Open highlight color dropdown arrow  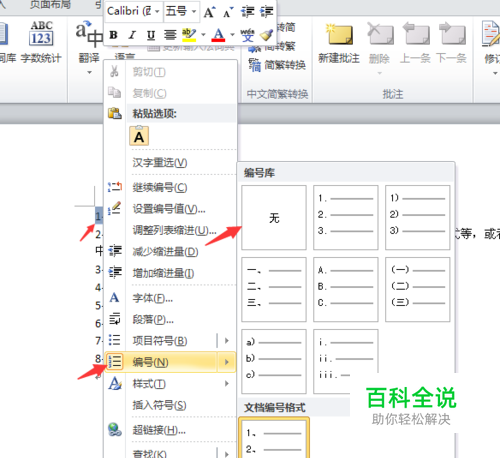(203, 35)
